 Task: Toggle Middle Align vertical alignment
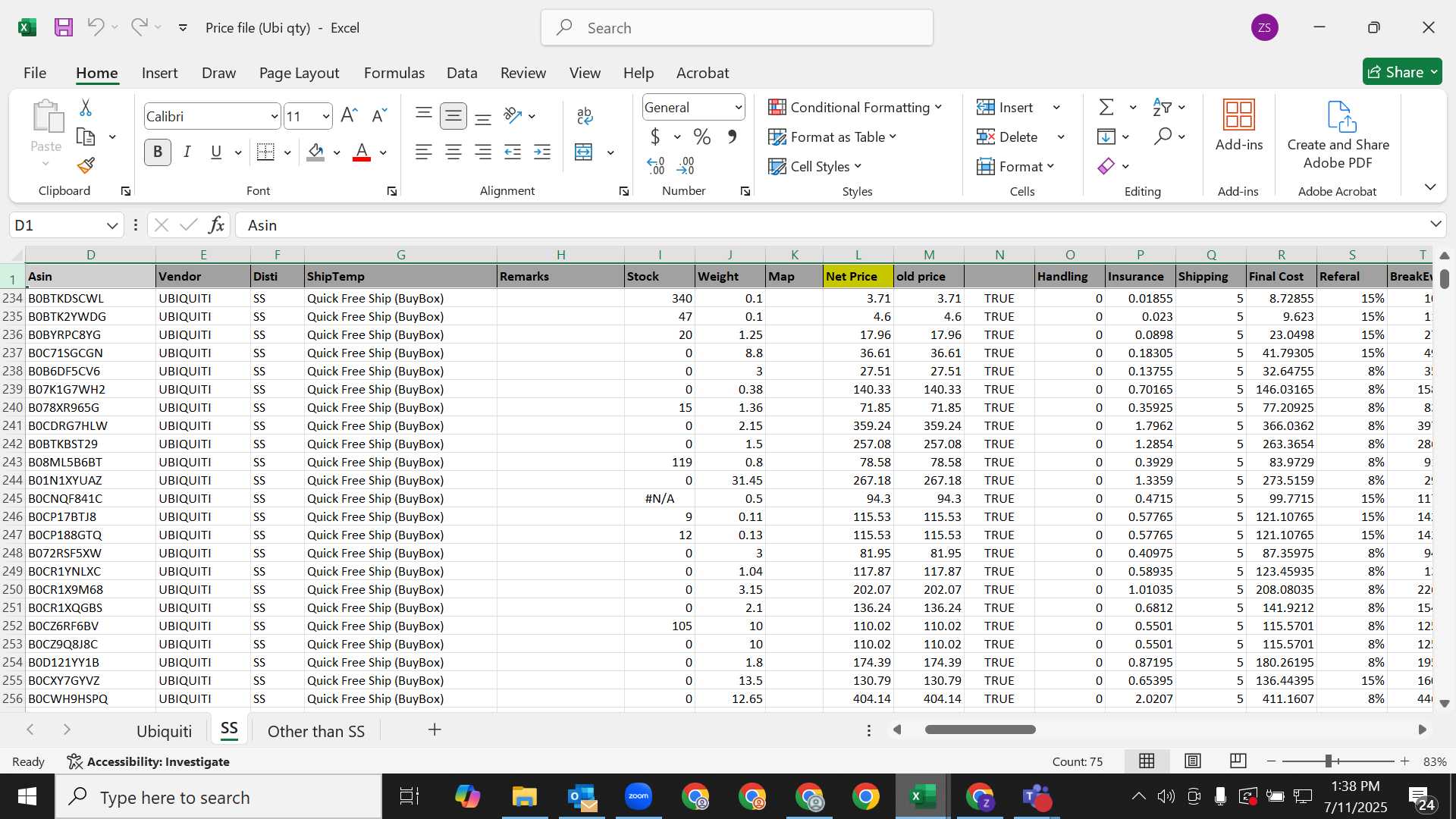point(453,116)
